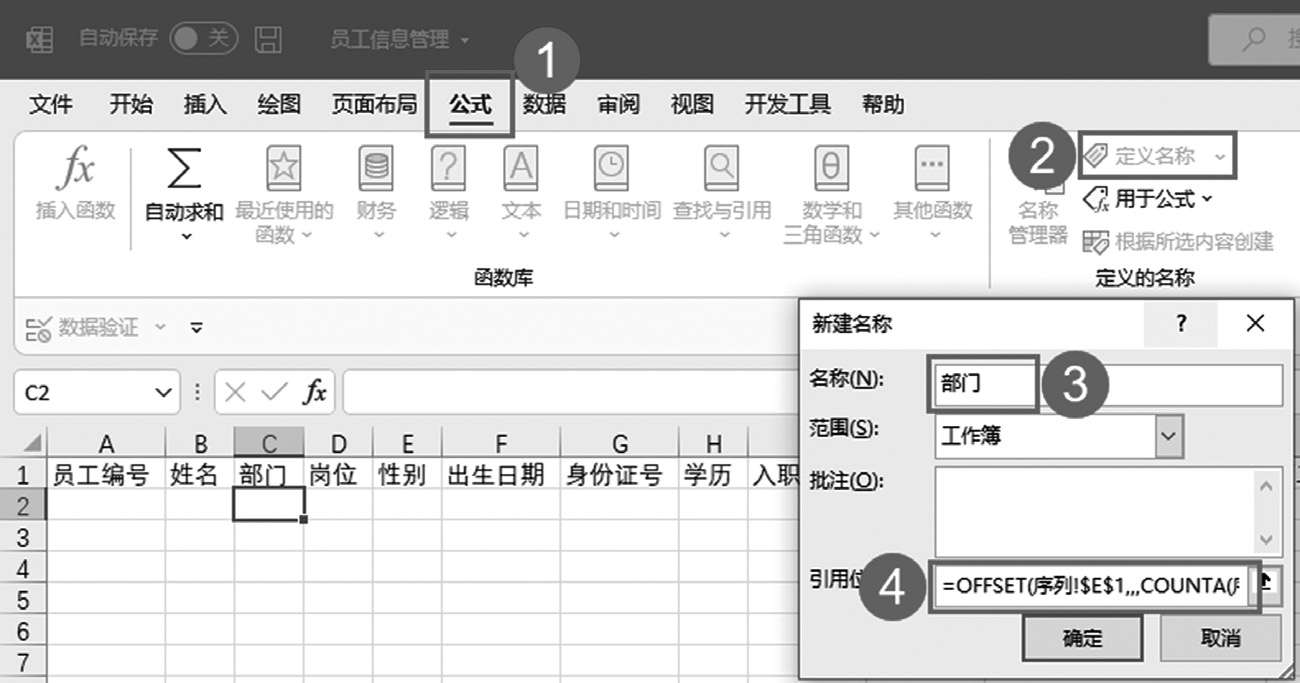This screenshot has height=683, width=1300.
Task: Switch to the 数据 tab
Action: (x=545, y=104)
